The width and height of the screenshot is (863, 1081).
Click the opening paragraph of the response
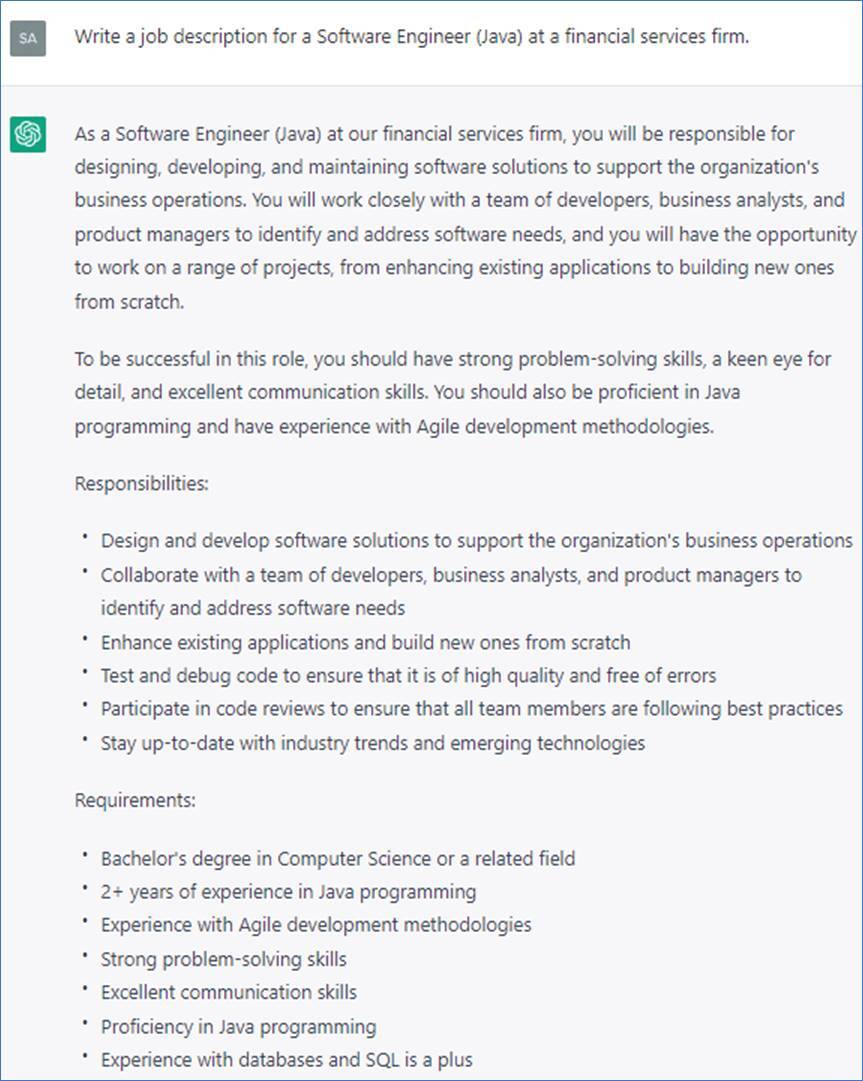click(465, 217)
